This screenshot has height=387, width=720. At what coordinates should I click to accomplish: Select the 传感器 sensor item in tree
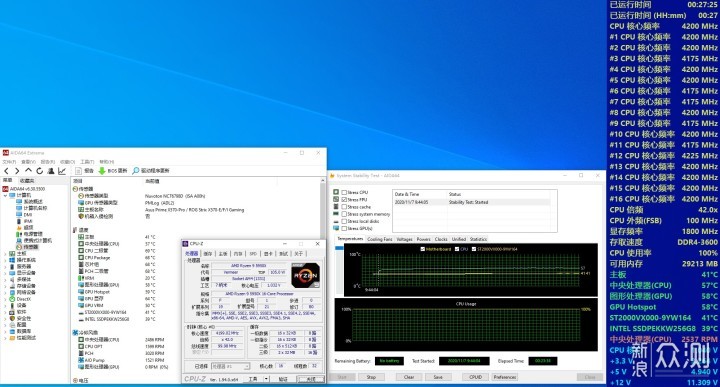pos(28,247)
